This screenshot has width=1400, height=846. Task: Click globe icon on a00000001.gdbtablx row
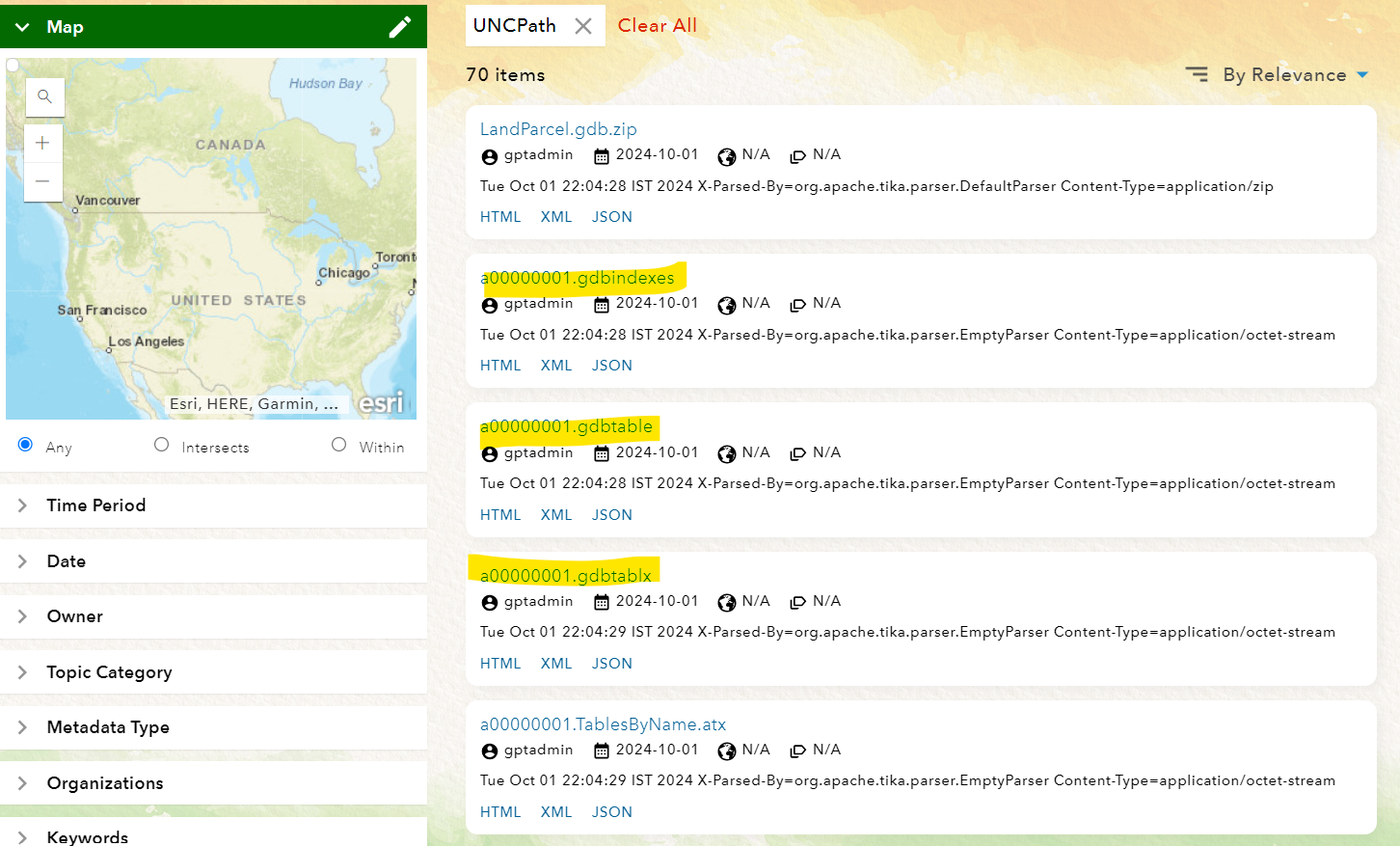(727, 603)
